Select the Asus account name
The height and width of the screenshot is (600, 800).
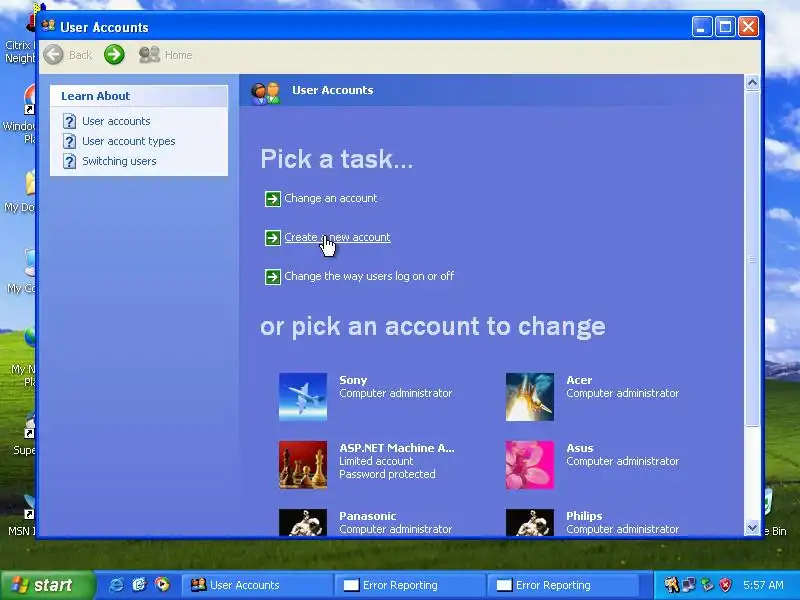point(580,448)
